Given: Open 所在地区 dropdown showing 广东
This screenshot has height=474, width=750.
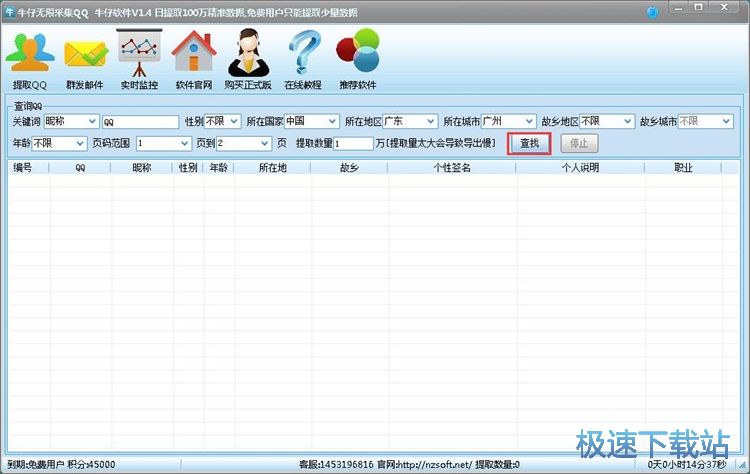Looking at the screenshot, I should pyautogui.click(x=410, y=122).
